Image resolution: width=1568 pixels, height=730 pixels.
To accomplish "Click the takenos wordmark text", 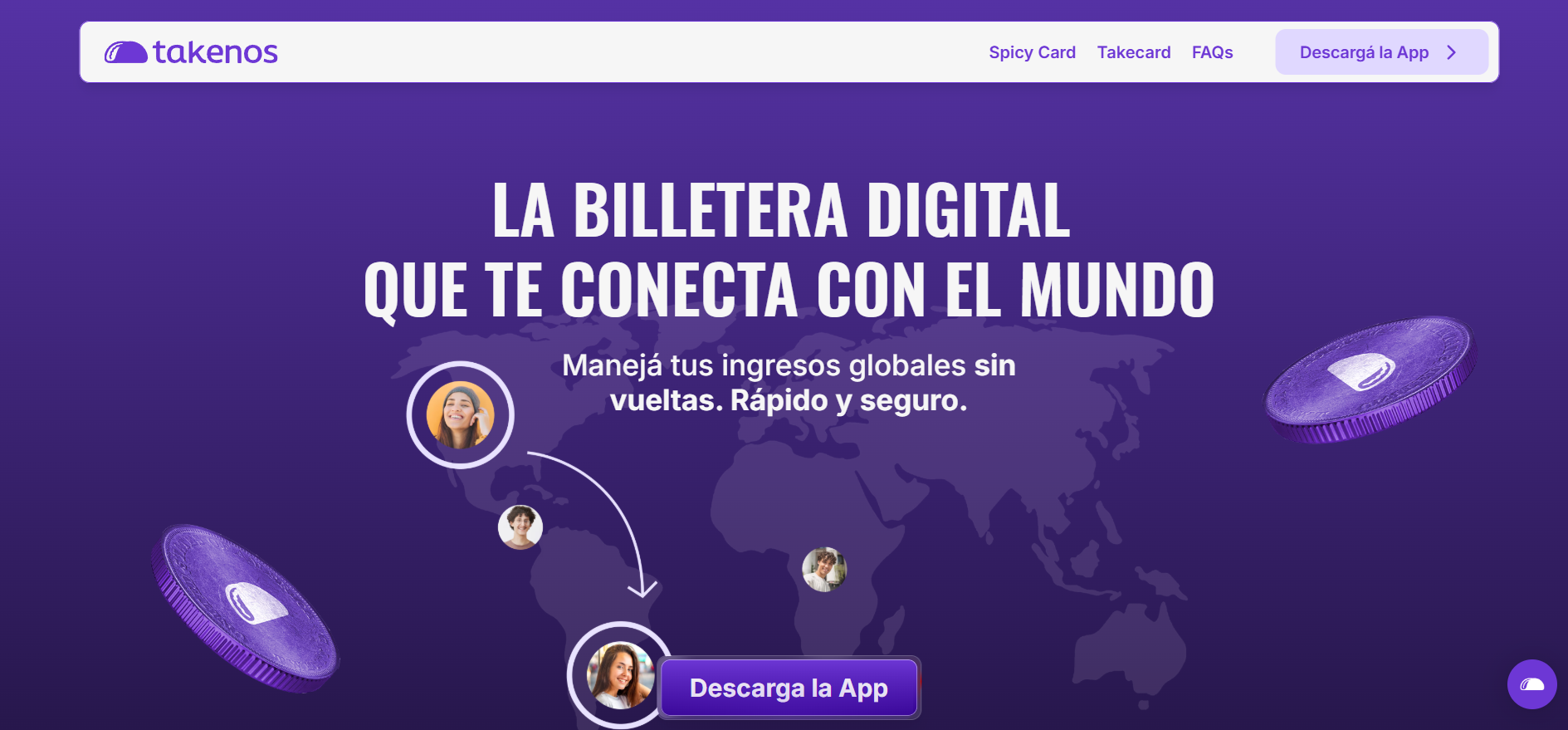I will (215, 52).
